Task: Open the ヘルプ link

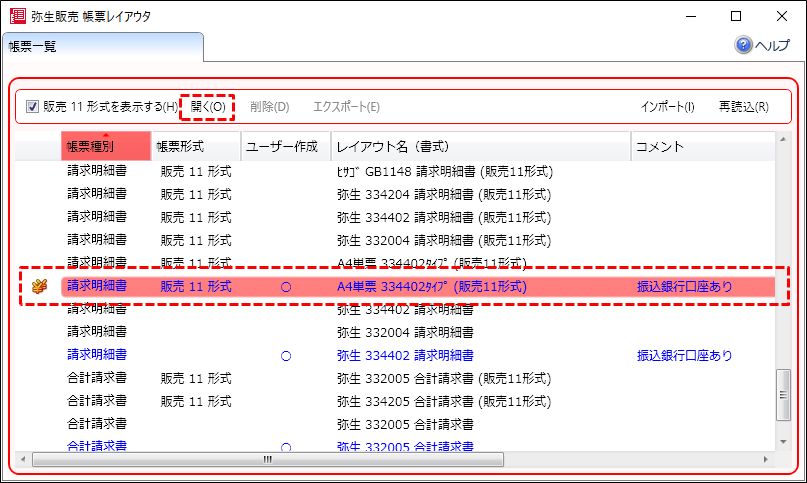Action: pos(772,45)
